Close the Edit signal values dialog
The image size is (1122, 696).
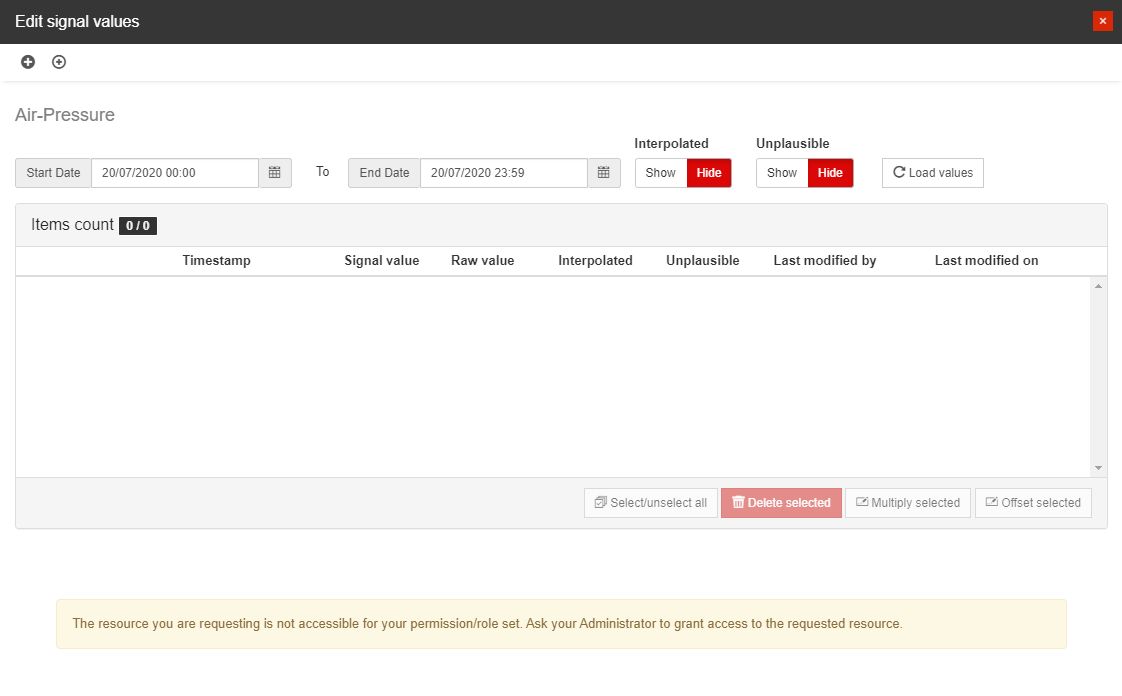(x=1102, y=21)
